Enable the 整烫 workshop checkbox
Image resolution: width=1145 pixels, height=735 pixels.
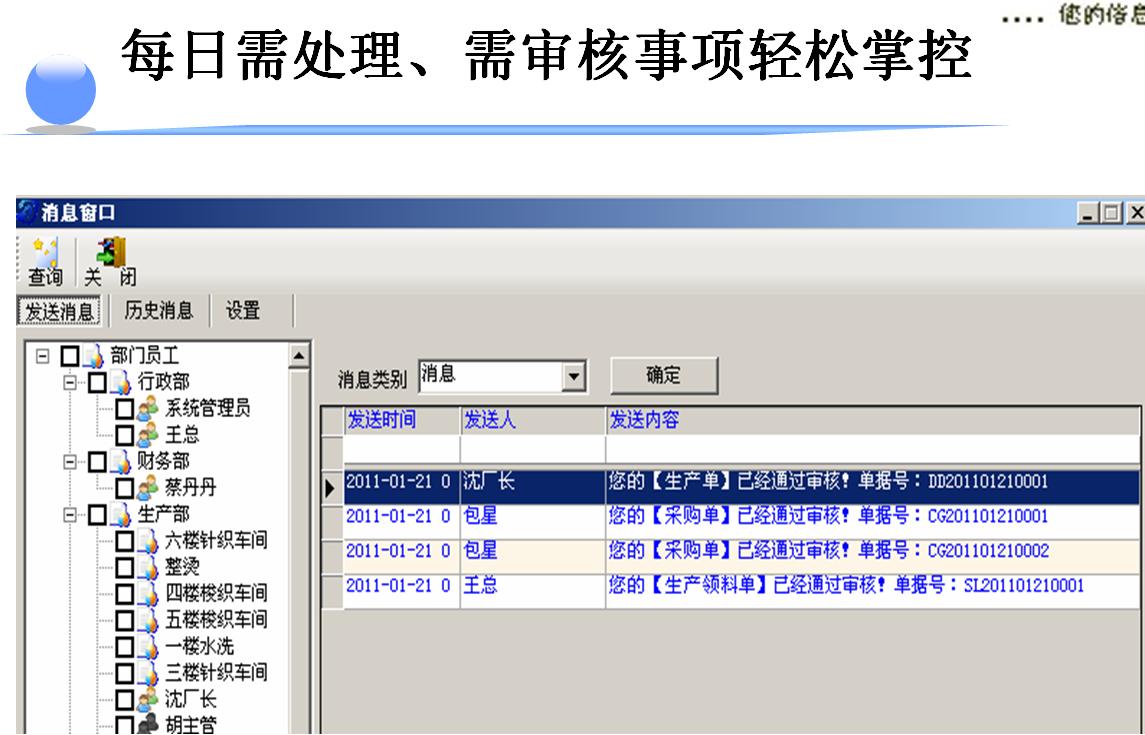124,568
